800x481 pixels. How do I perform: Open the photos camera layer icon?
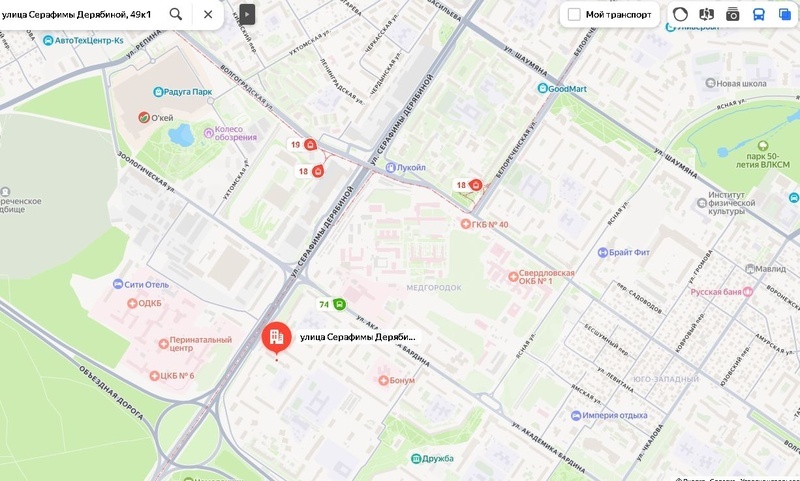(733, 14)
